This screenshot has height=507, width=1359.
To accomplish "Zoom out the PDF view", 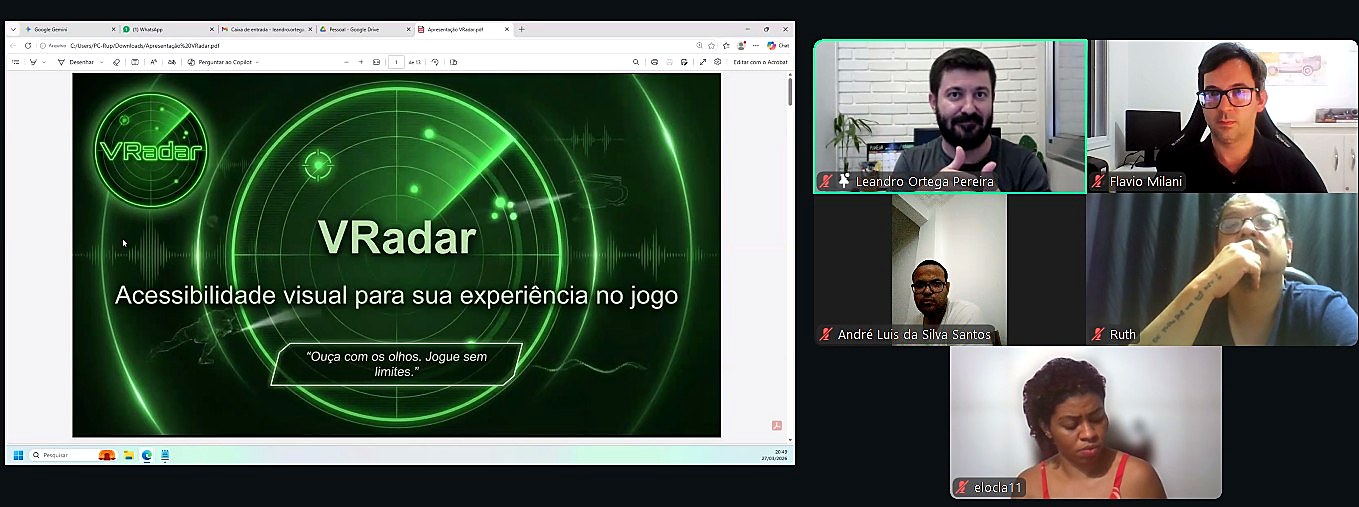I will click(x=346, y=62).
